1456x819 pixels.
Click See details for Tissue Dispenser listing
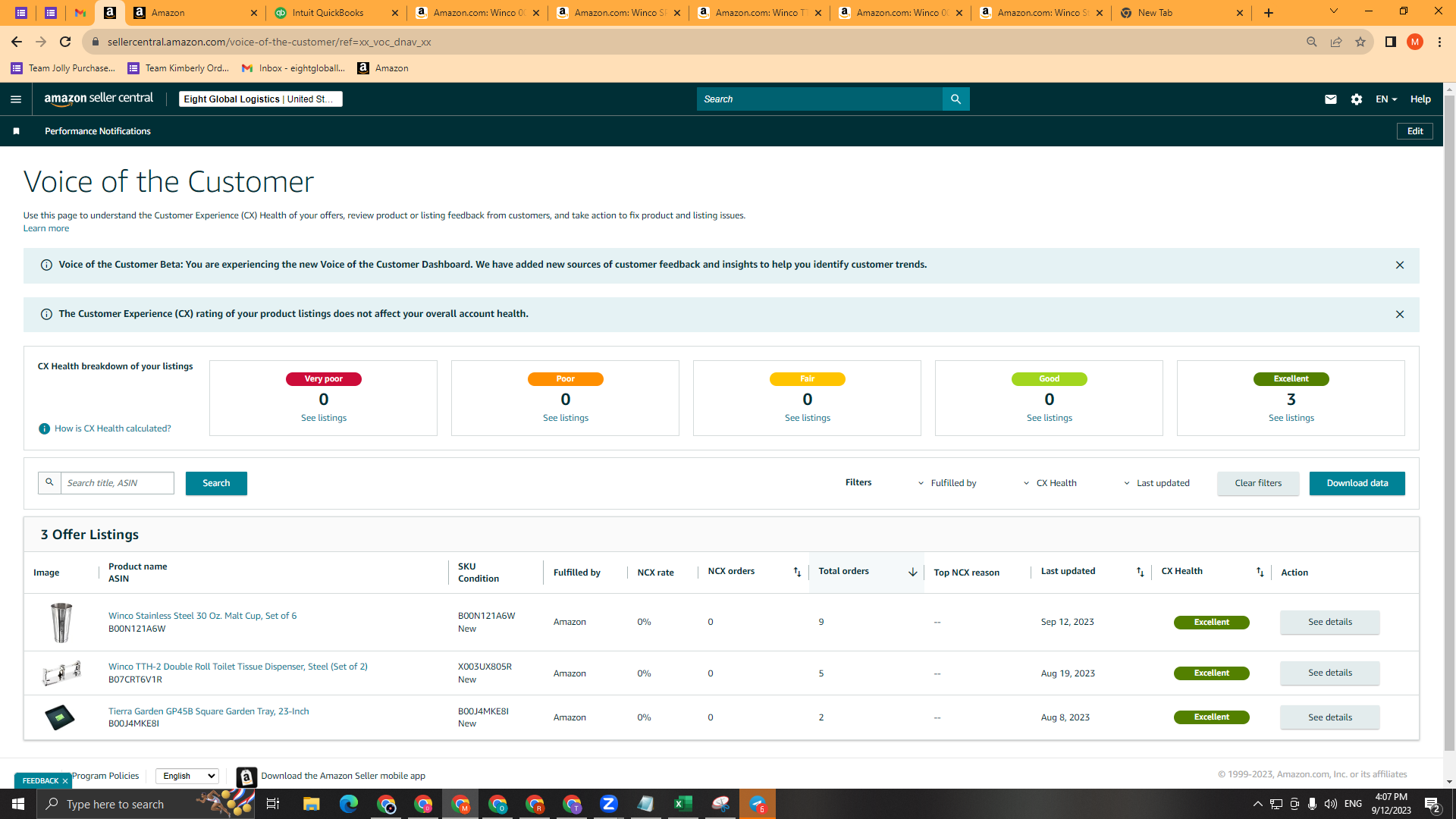1330,673
